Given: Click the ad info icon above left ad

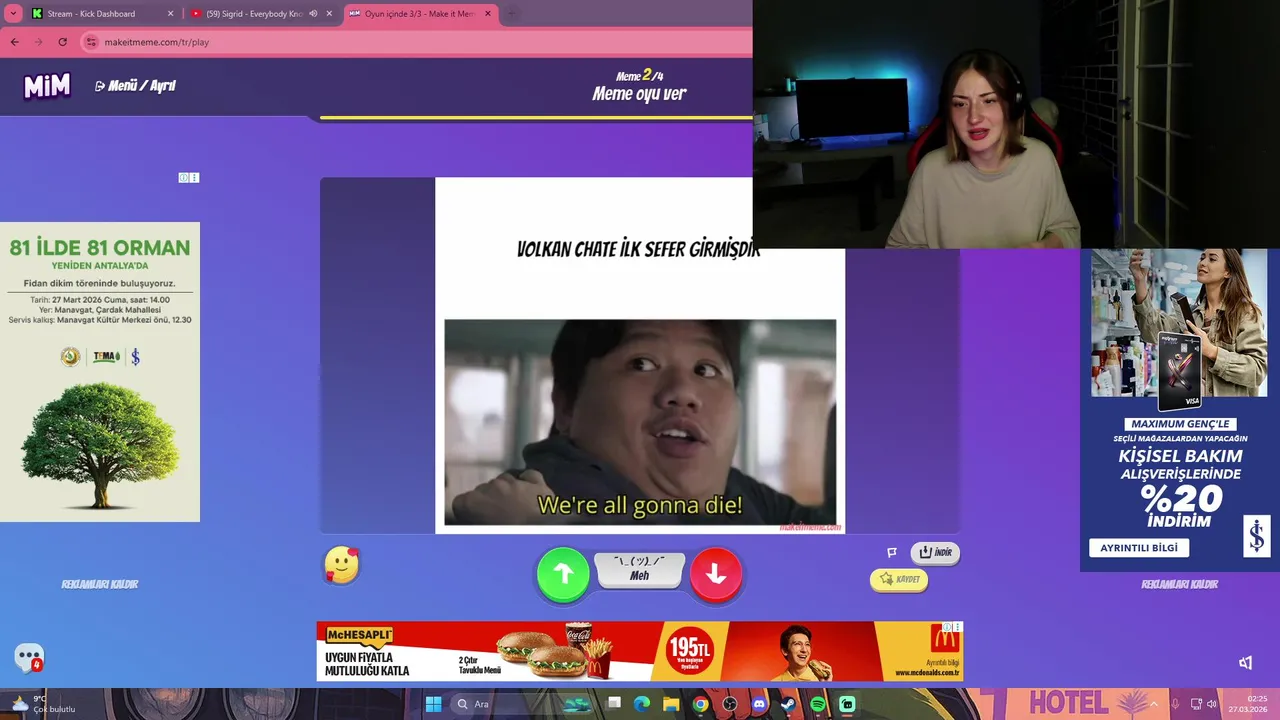Looking at the screenshot, I should (184, 178).
